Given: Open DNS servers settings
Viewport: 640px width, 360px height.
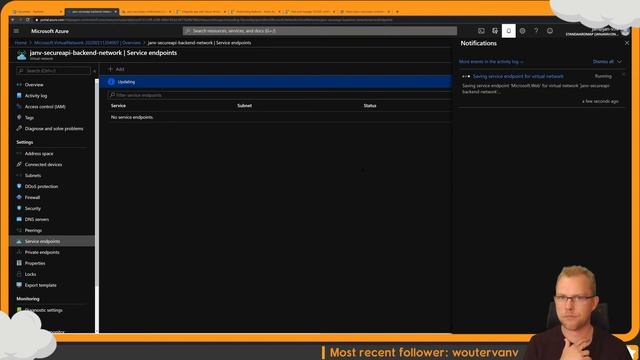Looking at the screenshot, I should point(37,220).
